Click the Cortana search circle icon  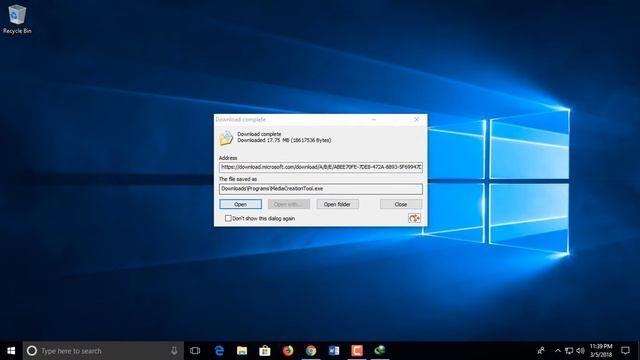pyautogui.click(x=32, y=351)
